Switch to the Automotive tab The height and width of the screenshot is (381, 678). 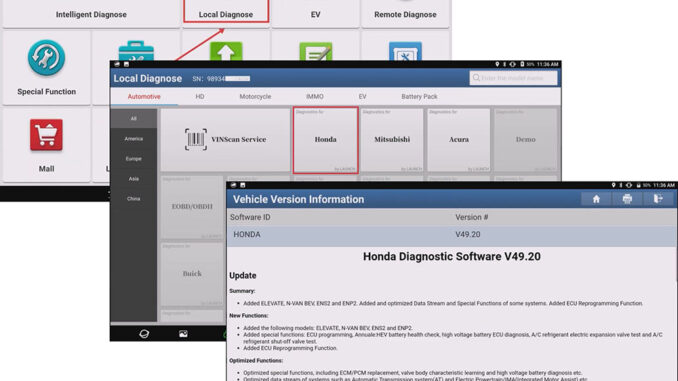(144, 96)
